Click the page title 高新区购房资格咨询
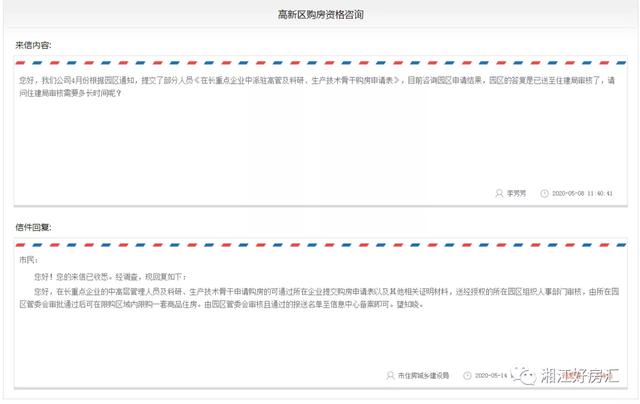The height and width of the screenshot is (404, 640). point(320,15)
